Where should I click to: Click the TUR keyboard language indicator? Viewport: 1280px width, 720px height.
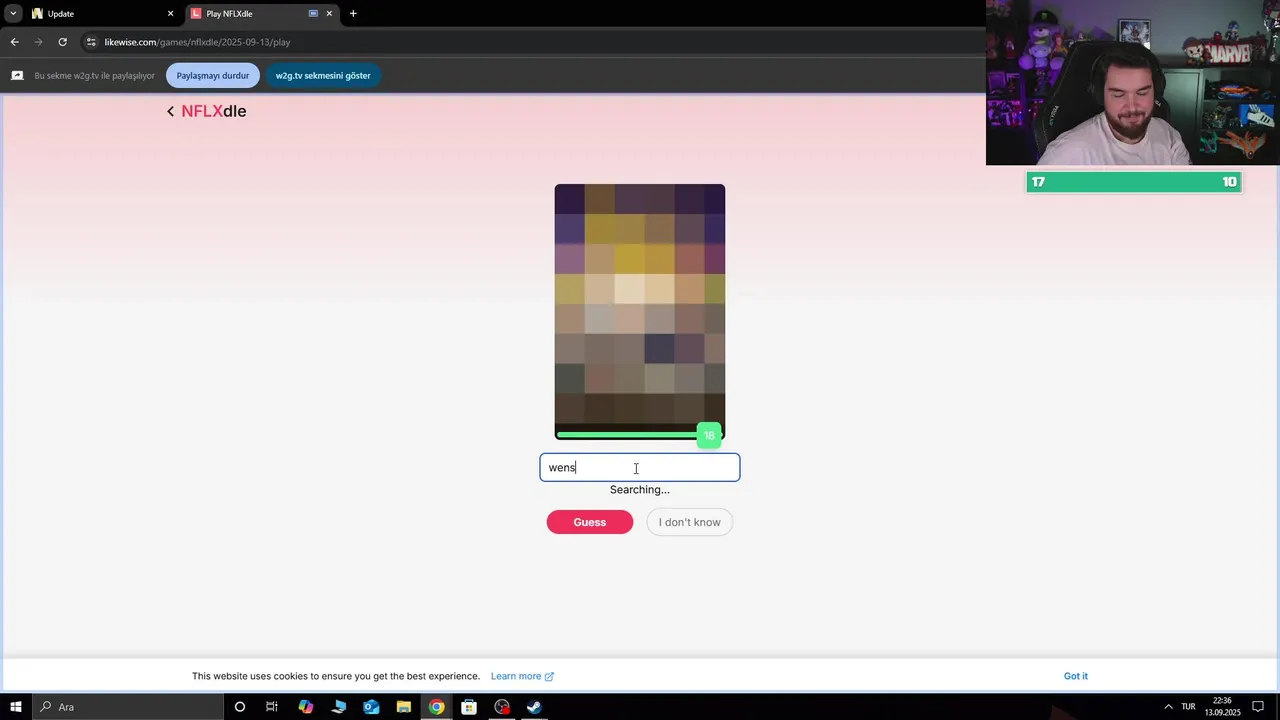click(x=1188, y=707)
